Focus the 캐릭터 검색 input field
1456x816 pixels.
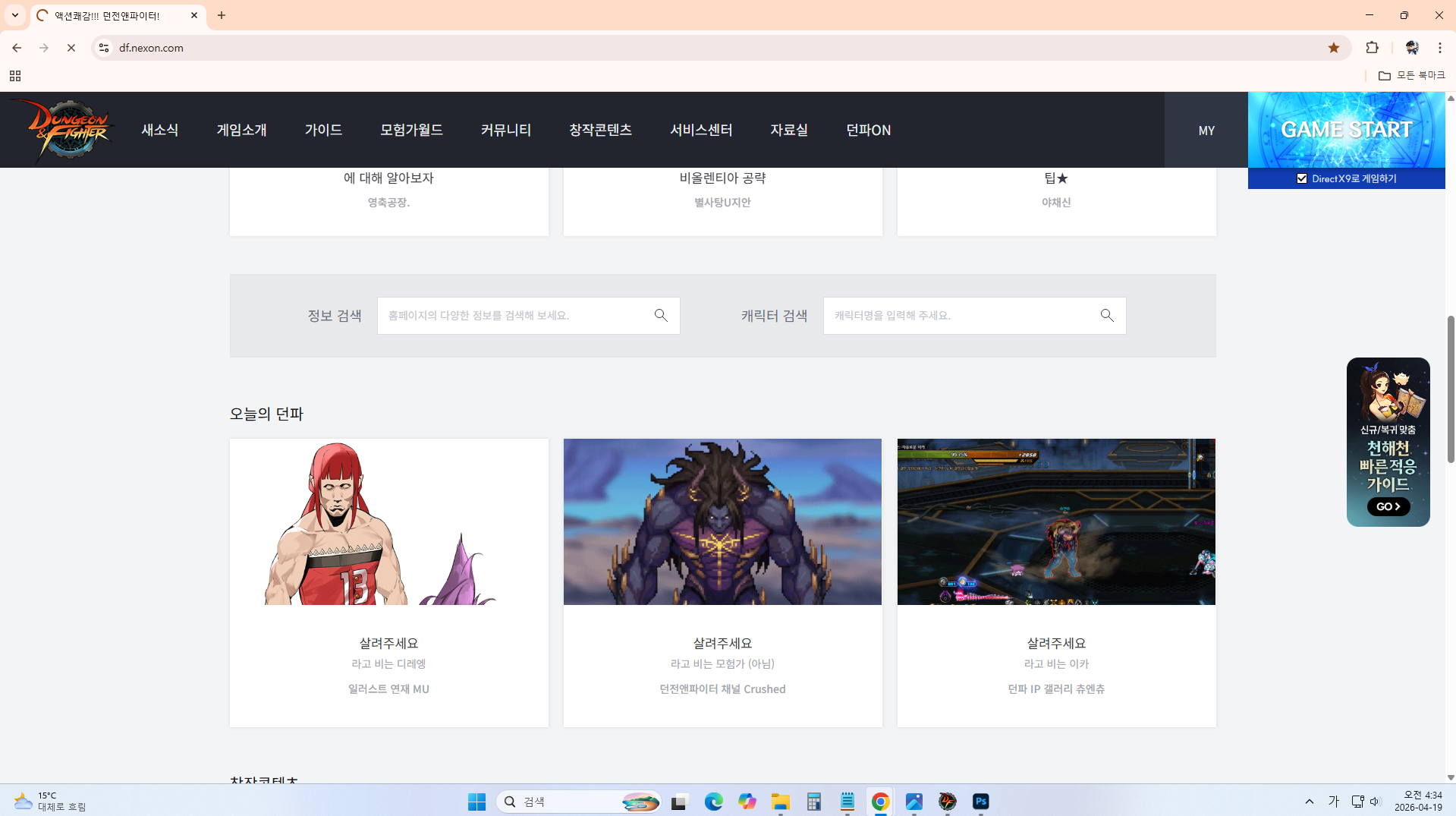tap(959, 315)
